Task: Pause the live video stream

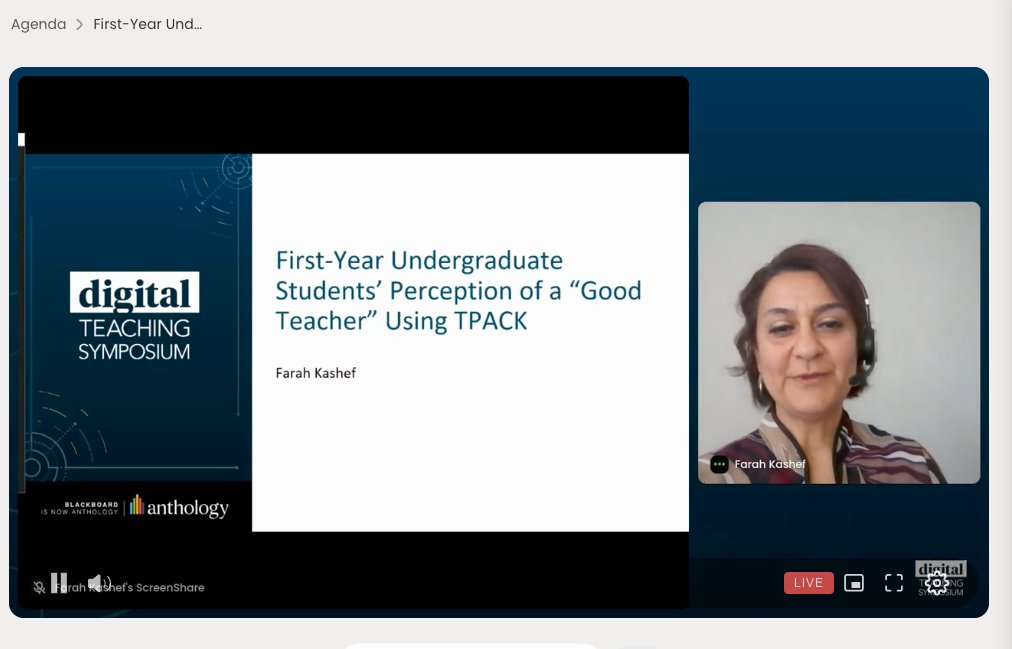Action: point(59,583)
